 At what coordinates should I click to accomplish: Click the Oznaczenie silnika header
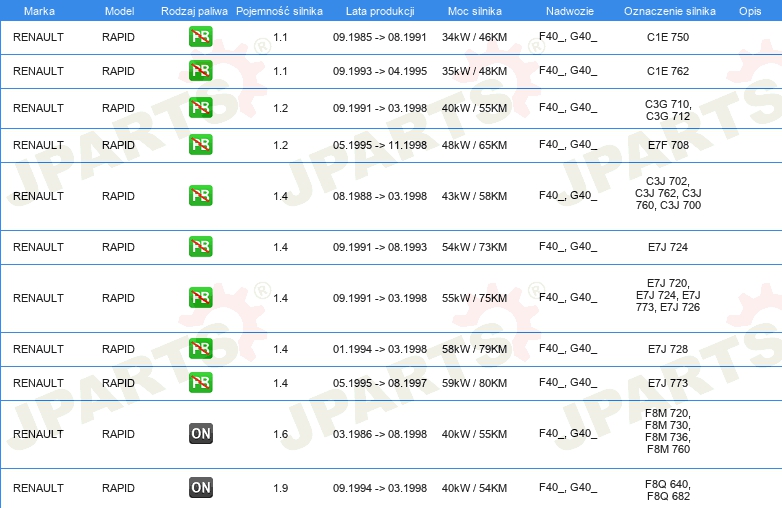[669, 11]
